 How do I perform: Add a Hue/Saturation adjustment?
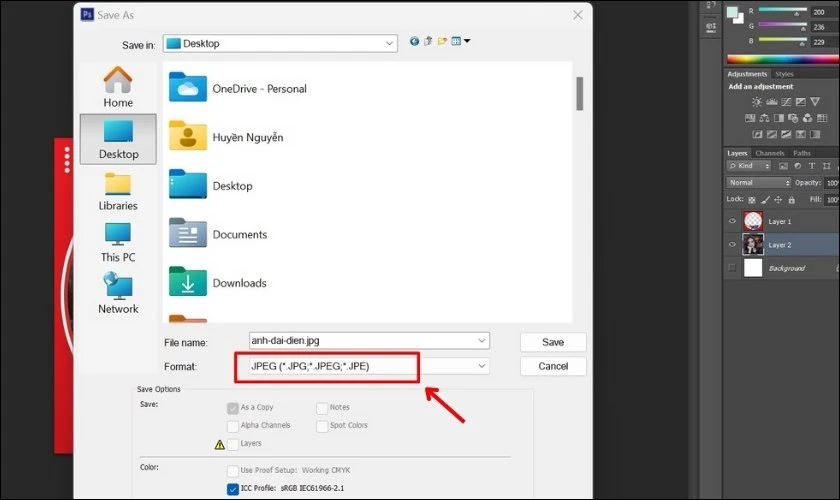[750, 118]
